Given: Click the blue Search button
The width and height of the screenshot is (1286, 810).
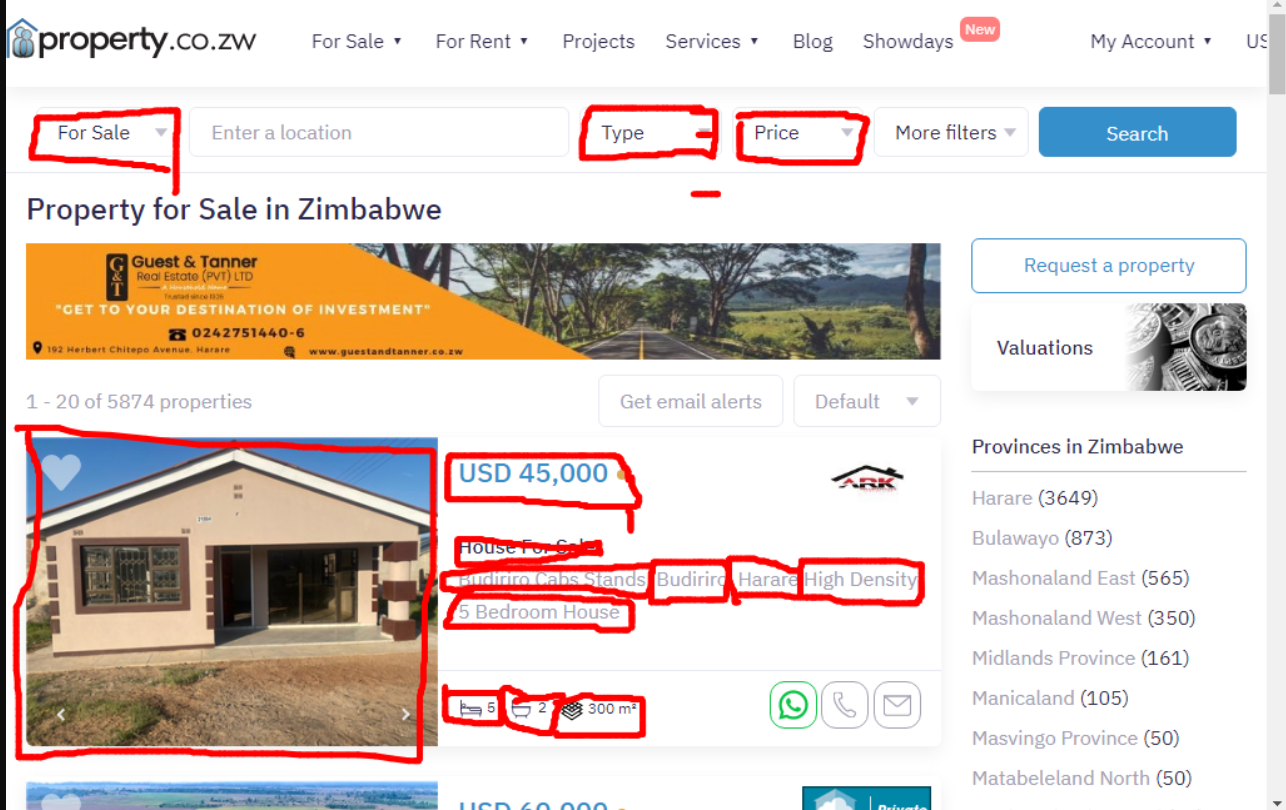Looking at the screenshot, I should point(1137,132).
